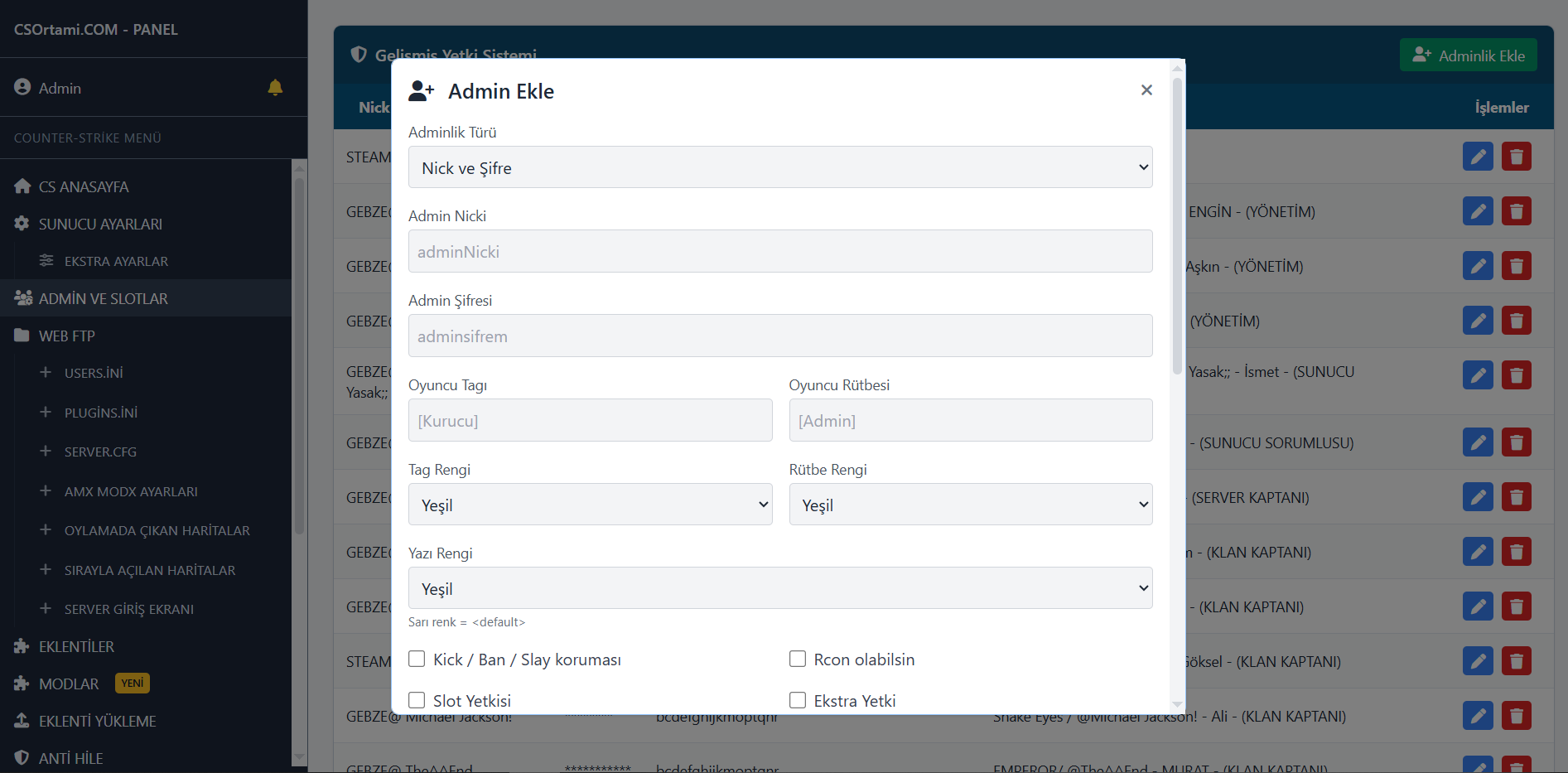Select the Yazı Rengi color picker dropdown

pos(779,588)
